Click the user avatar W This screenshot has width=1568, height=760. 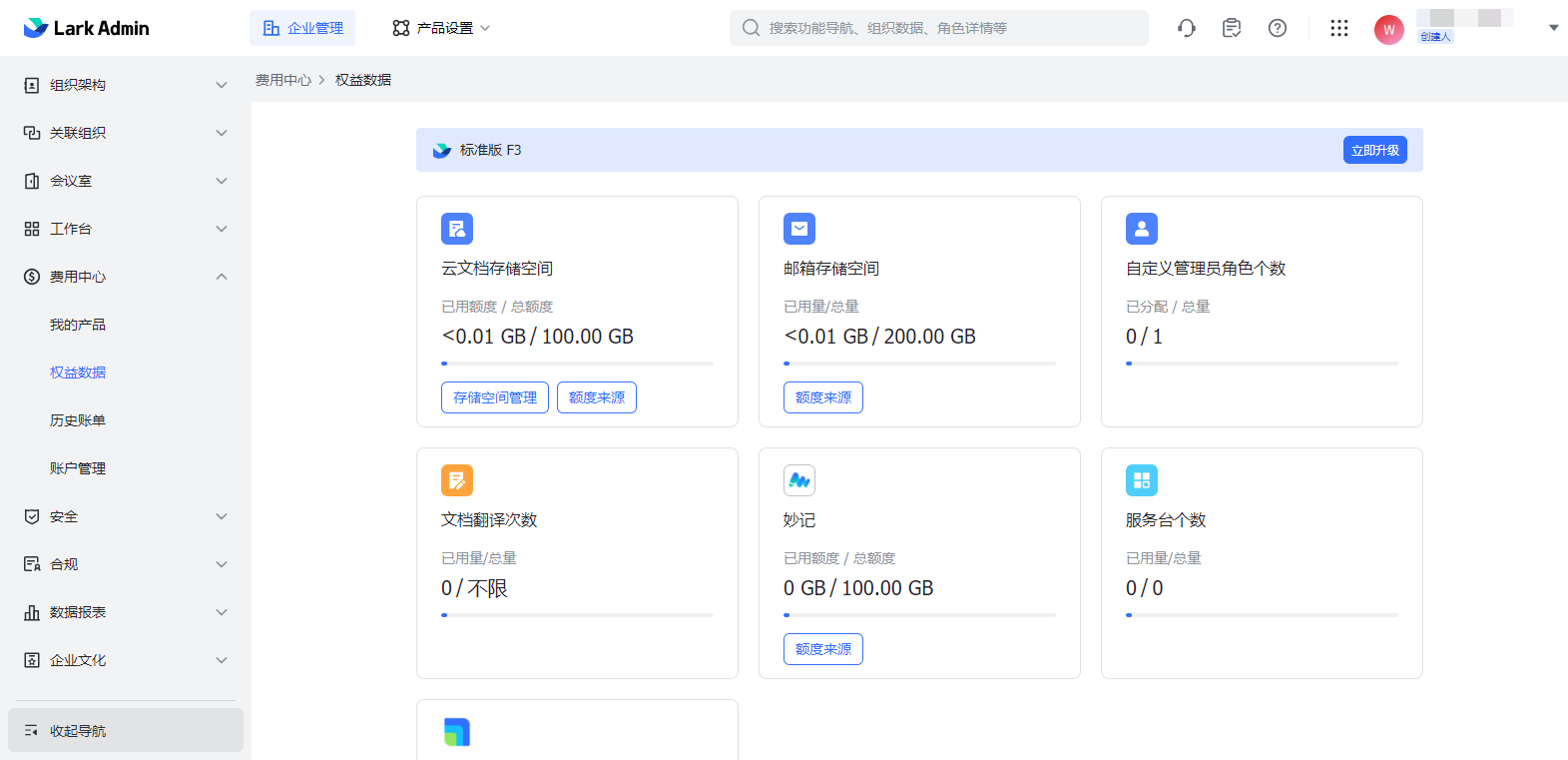(1389, 30)
